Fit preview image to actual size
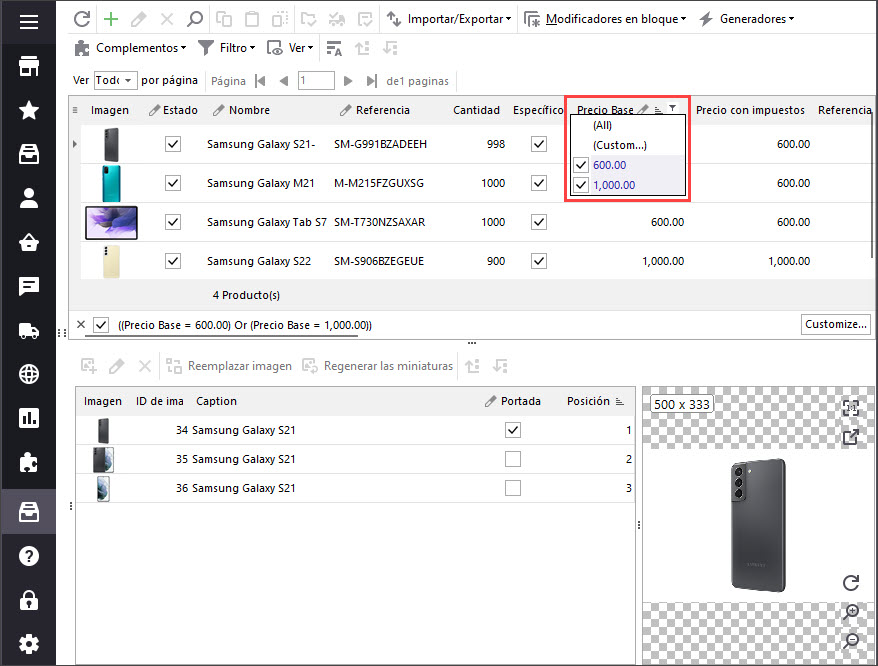Viewport: 878px width, 666px height. tap(851, 408)
